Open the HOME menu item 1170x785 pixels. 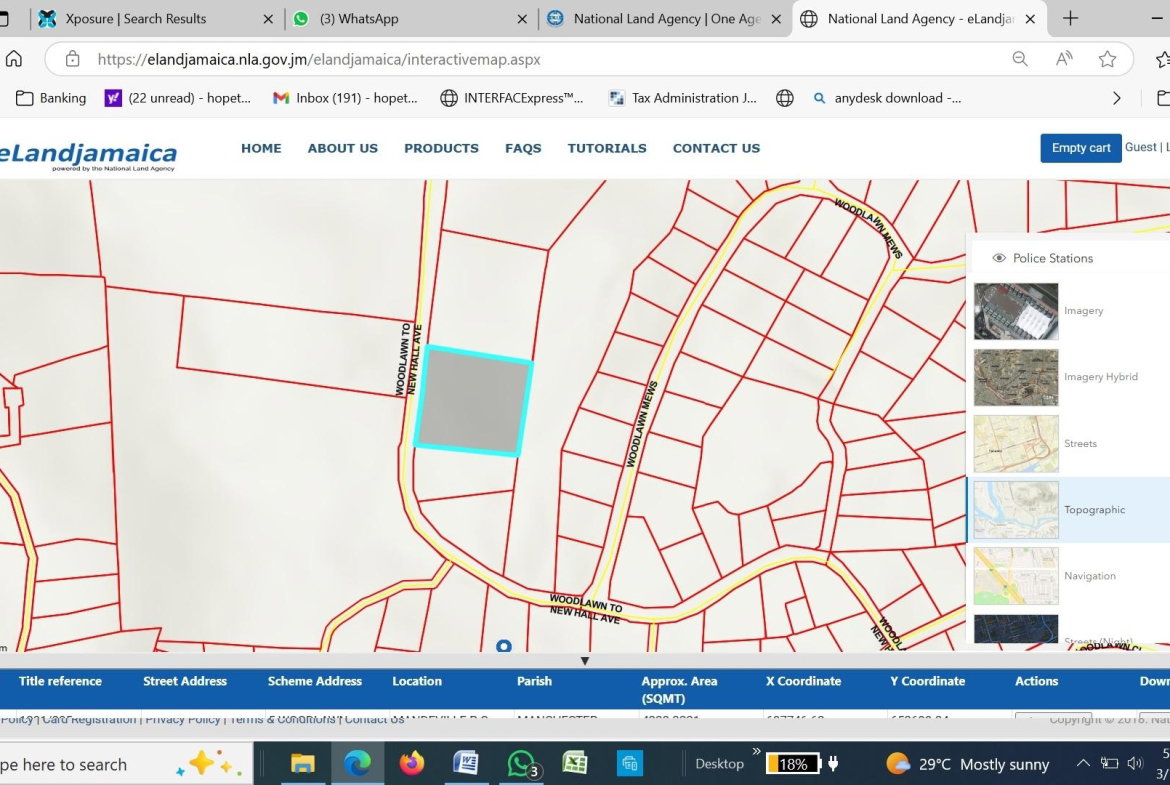(x=261, y=148)
